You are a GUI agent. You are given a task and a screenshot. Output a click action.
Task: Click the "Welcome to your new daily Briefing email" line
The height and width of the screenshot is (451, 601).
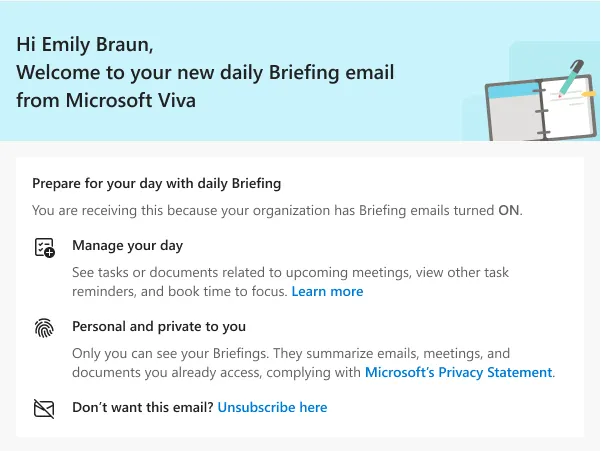(205, 72)
